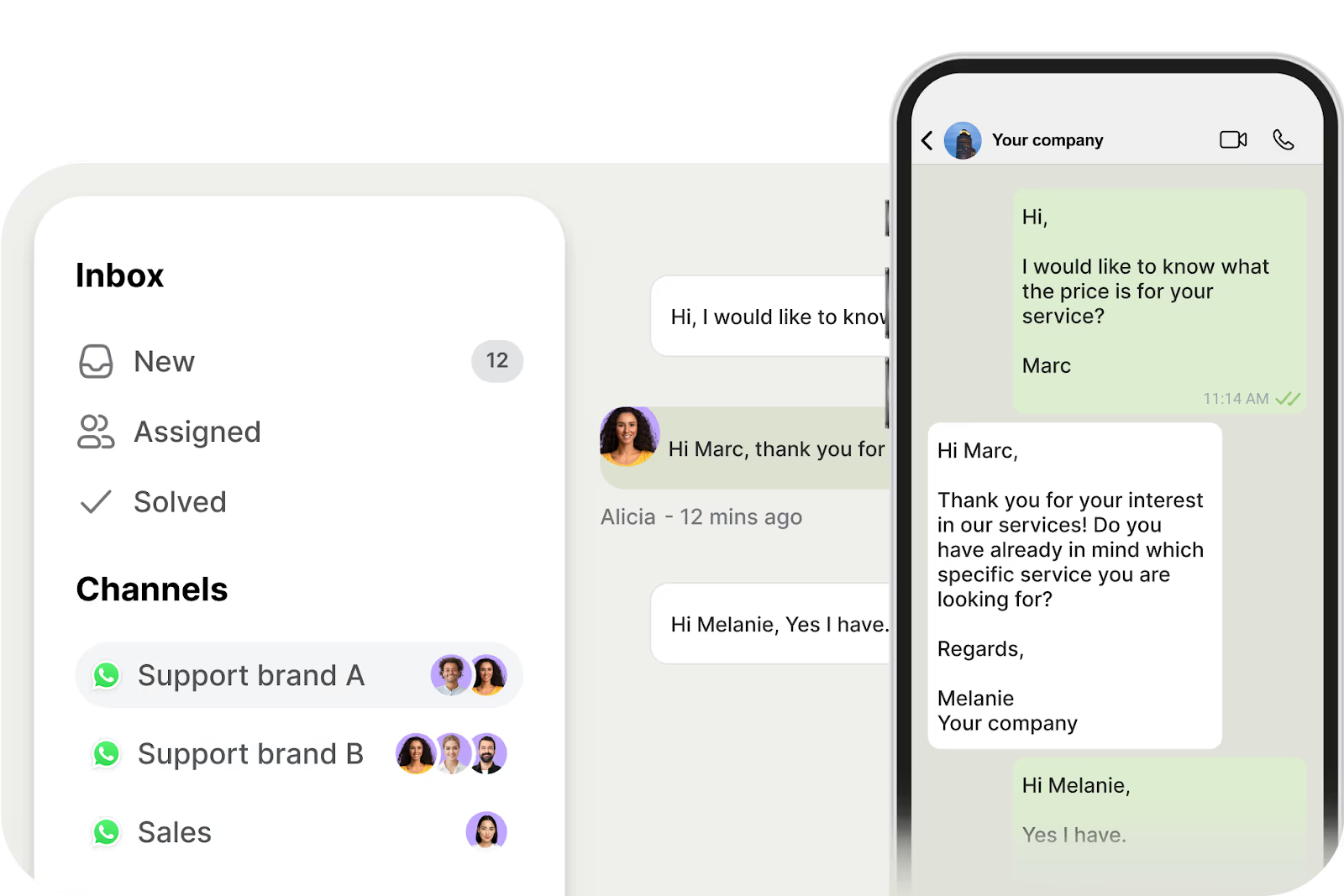Viewport: 1344px width, 896px height.
Task: Open the New inbox tray icon
Action: [x=96, y=362]
